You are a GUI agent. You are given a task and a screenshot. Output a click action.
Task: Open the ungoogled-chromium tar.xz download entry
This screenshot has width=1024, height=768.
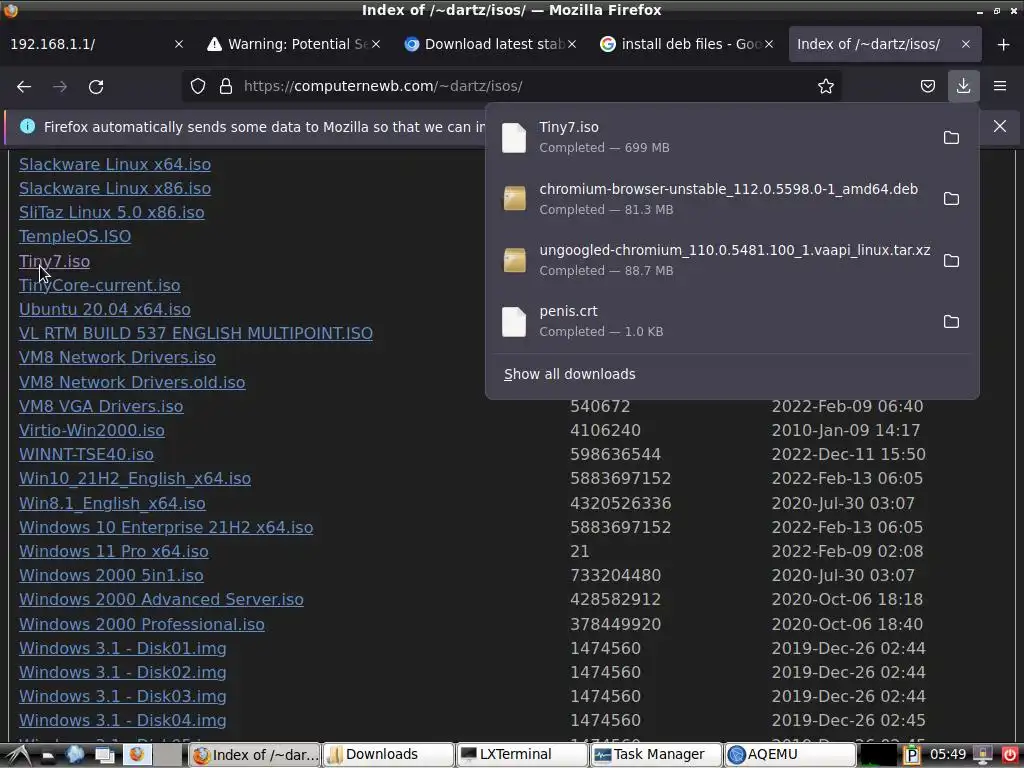[x=712, y=261]
